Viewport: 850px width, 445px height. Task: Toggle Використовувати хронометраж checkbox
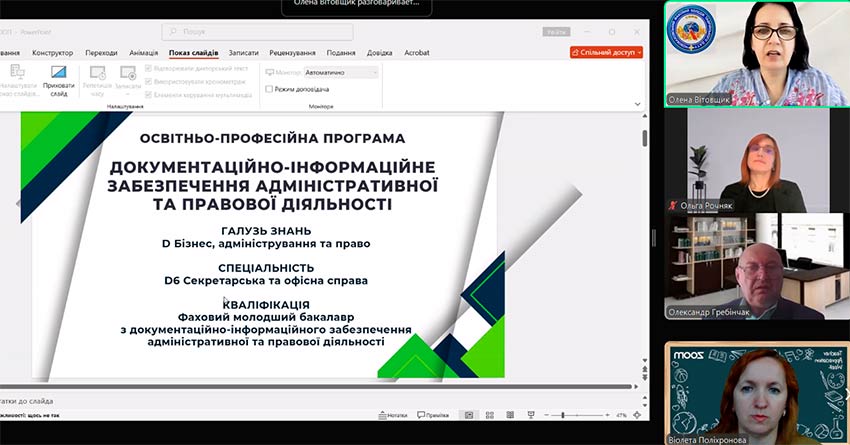click(149, 81)
